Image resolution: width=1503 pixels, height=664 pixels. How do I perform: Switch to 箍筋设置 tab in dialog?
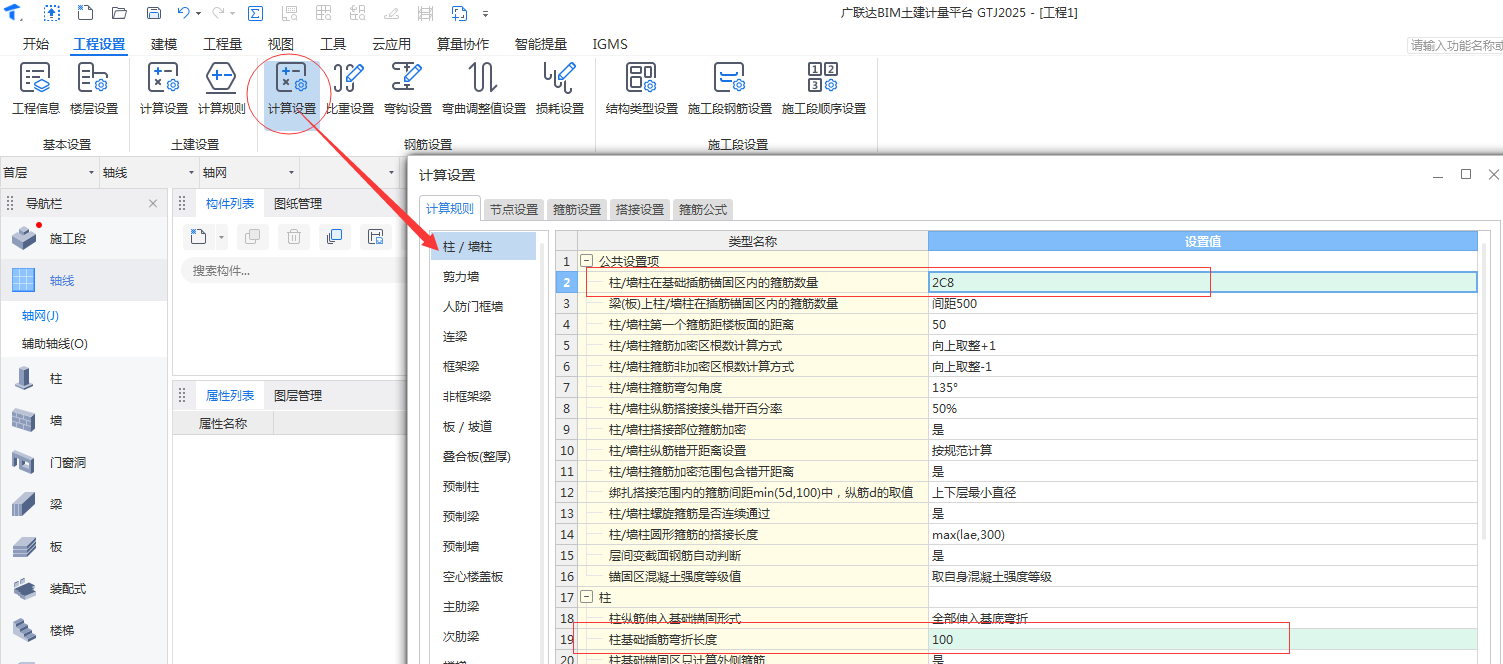577,210
